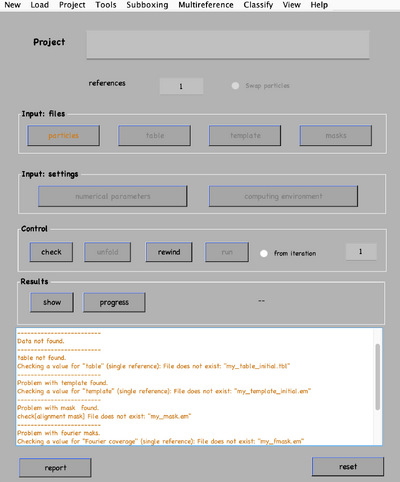This screenshot has height=482, width=400.
Task: Click the table input button
Action: 155,136
